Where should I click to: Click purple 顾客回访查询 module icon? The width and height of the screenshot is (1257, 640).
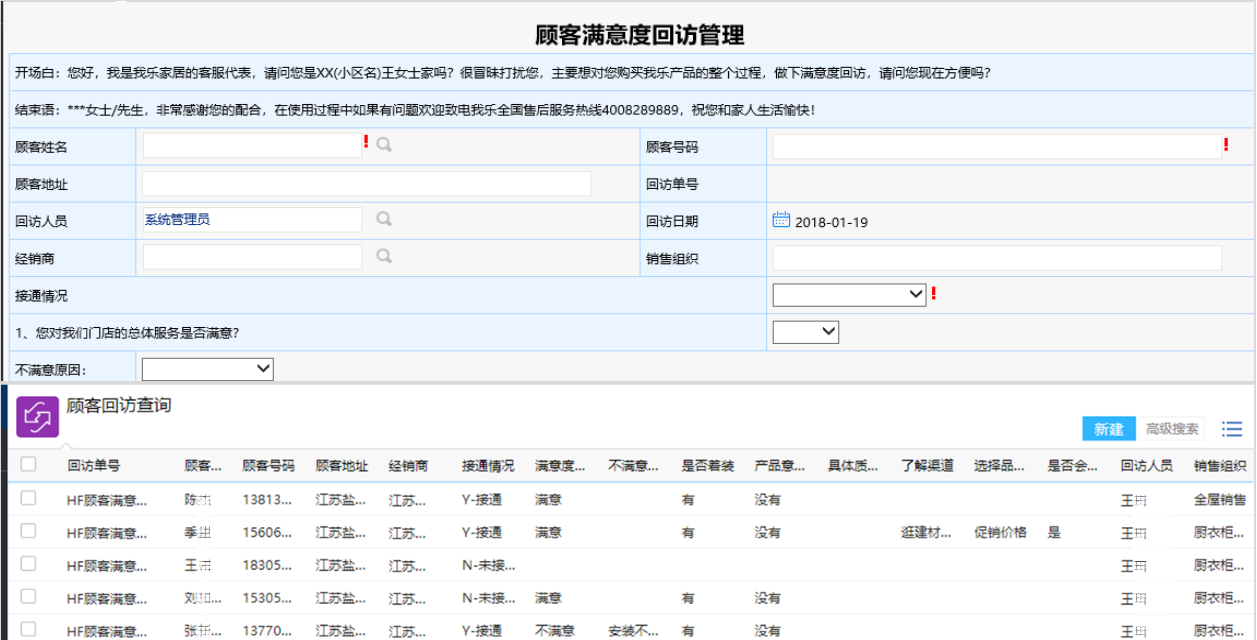tap(38, 415)
